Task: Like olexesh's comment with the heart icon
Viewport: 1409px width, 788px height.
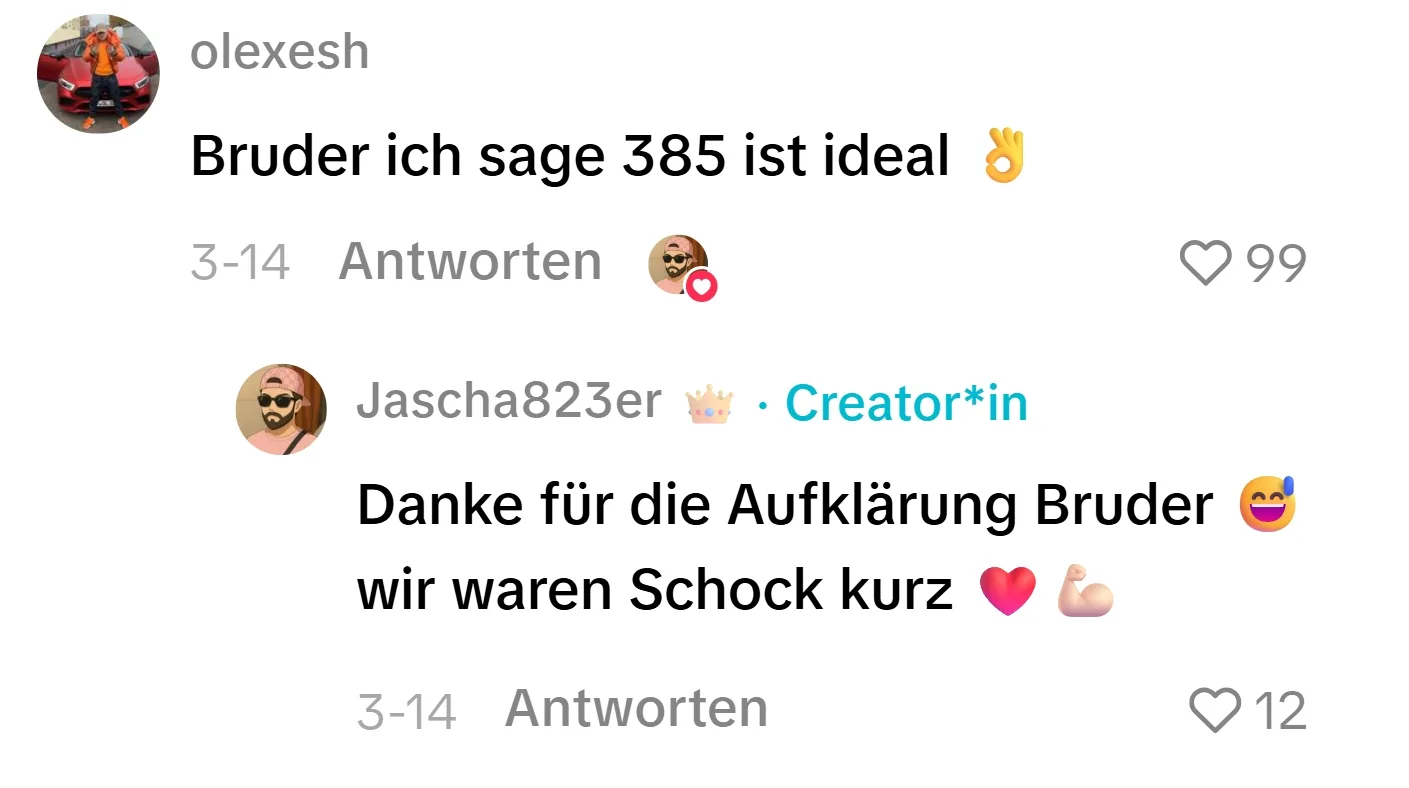Action: (1208, 264)
